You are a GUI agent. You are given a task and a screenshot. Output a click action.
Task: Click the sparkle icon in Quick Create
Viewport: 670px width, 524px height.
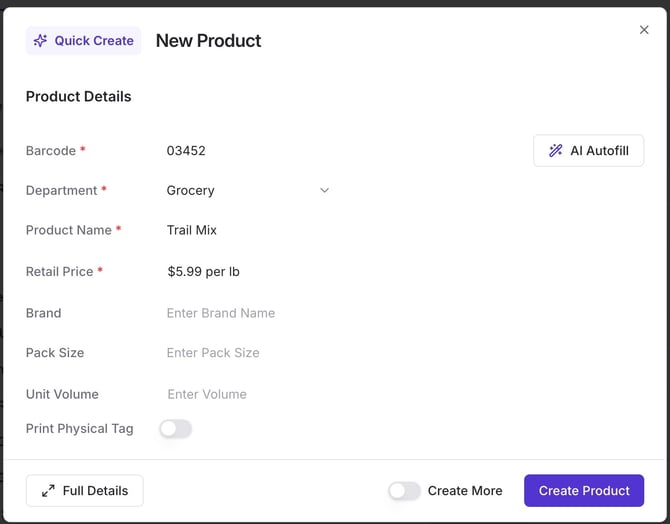(40, 41)
